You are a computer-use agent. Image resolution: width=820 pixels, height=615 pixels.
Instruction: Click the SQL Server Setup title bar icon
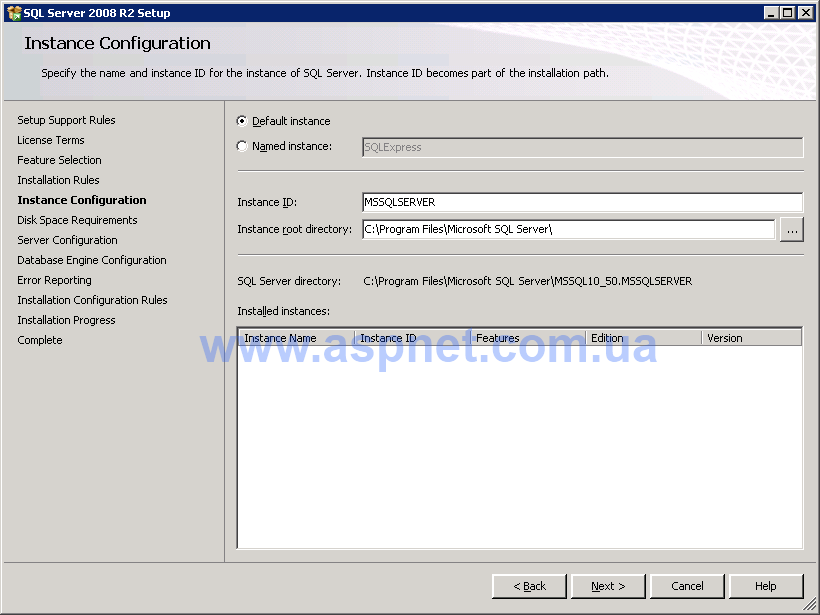coord(14,13)
